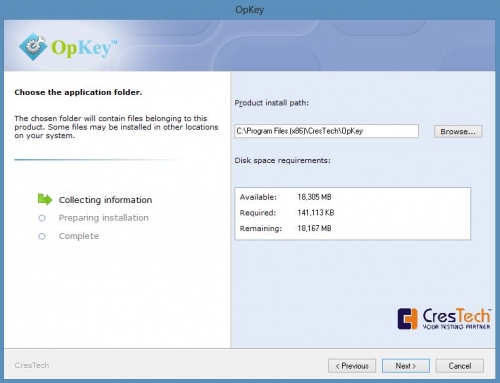The width and height of the screenshot is (500, 383).
Task: Click the Required disk space value
Action: point(316,213)
